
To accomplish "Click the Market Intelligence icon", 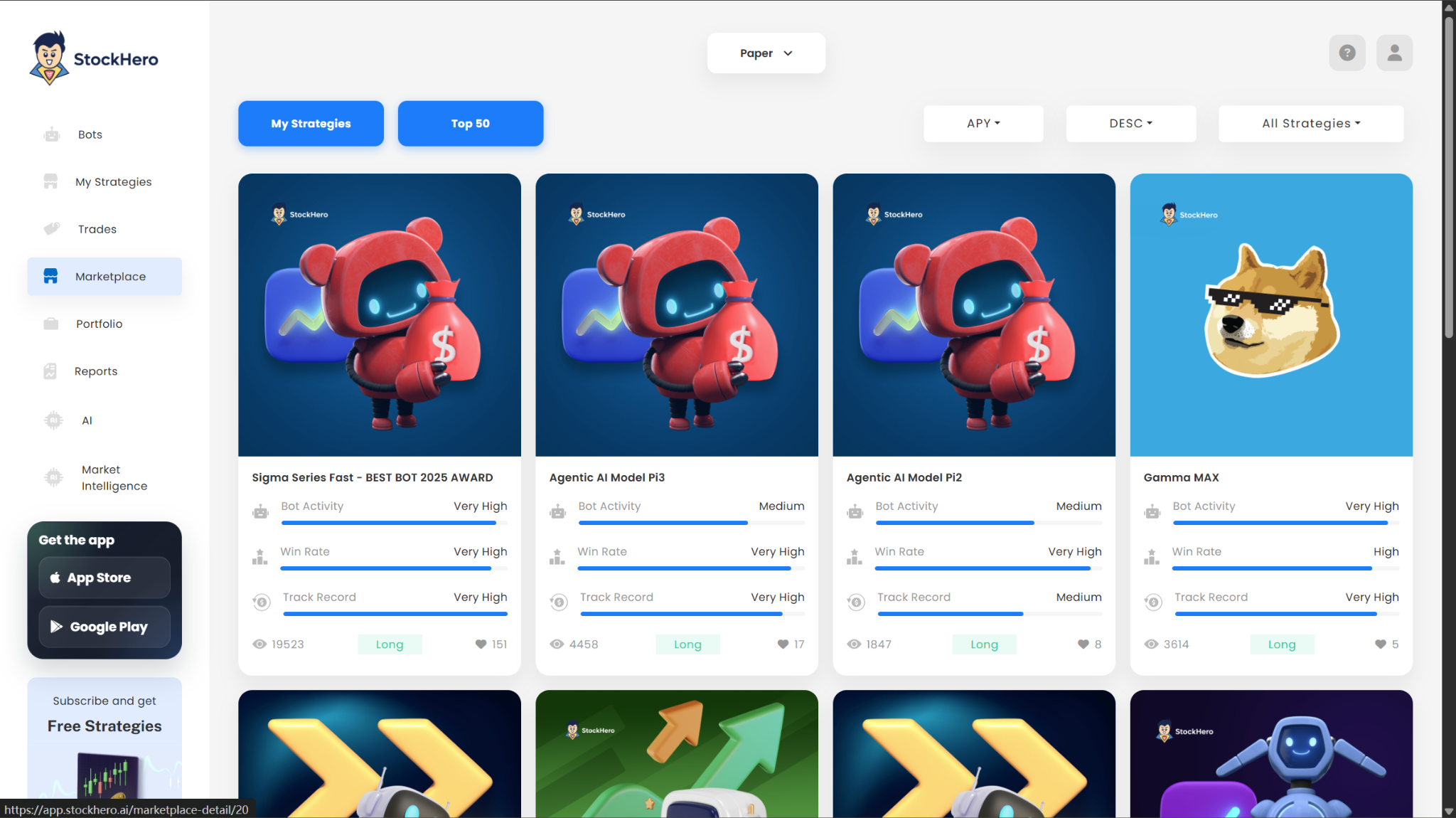I will [x=53, y=477].
